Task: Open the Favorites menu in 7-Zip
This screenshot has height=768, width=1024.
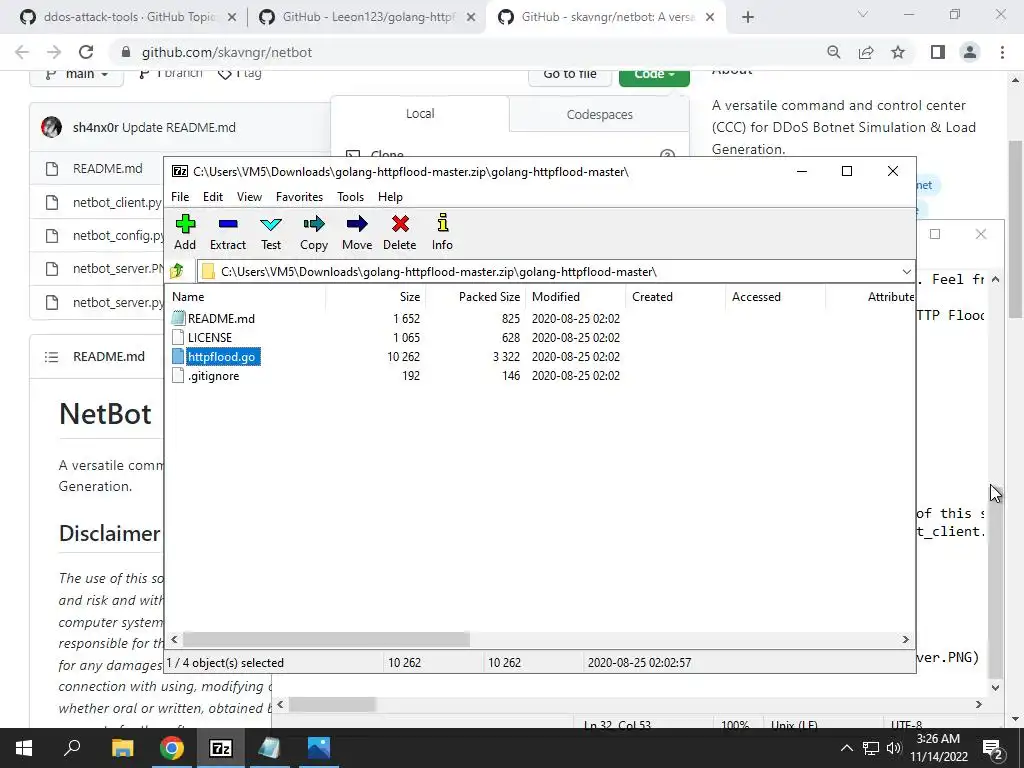Action: 299,197
